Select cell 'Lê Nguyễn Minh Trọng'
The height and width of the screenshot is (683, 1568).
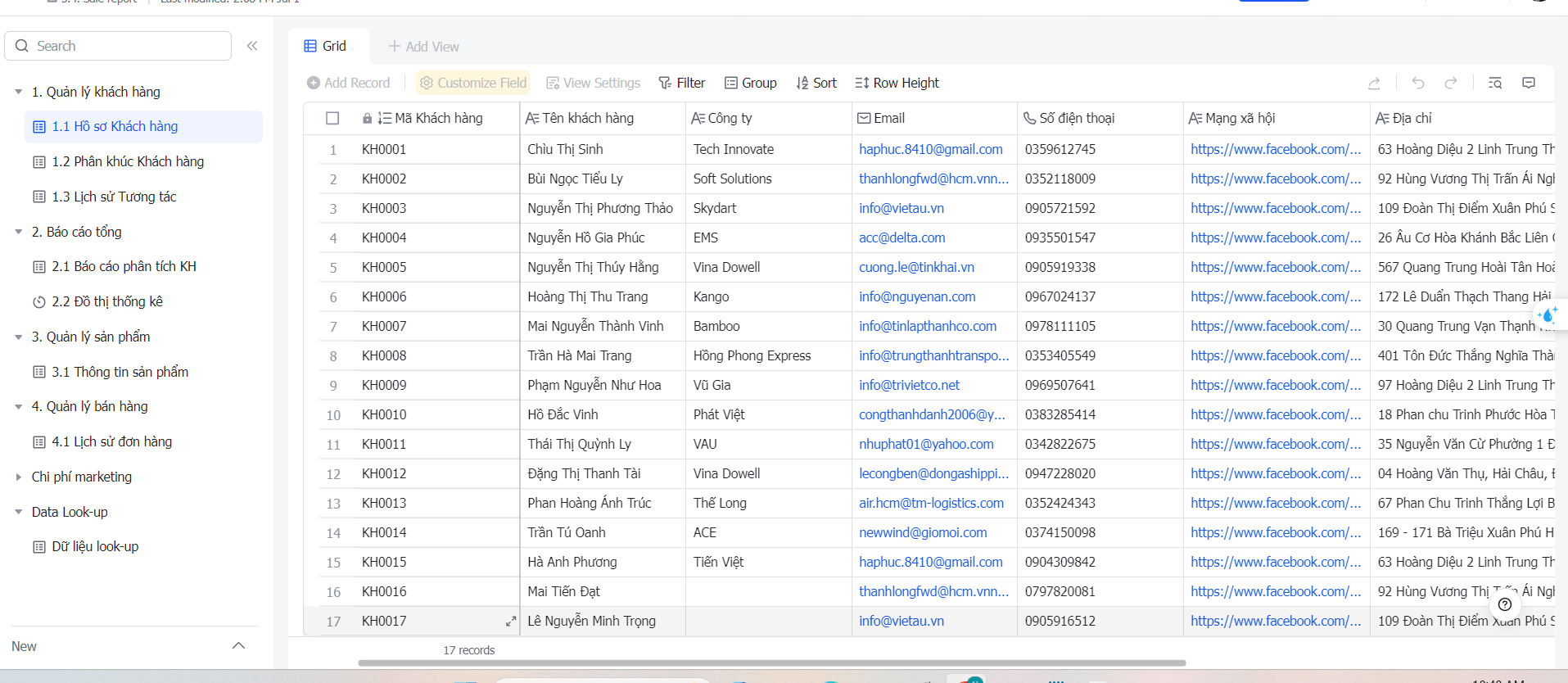(x=603, y=621)
